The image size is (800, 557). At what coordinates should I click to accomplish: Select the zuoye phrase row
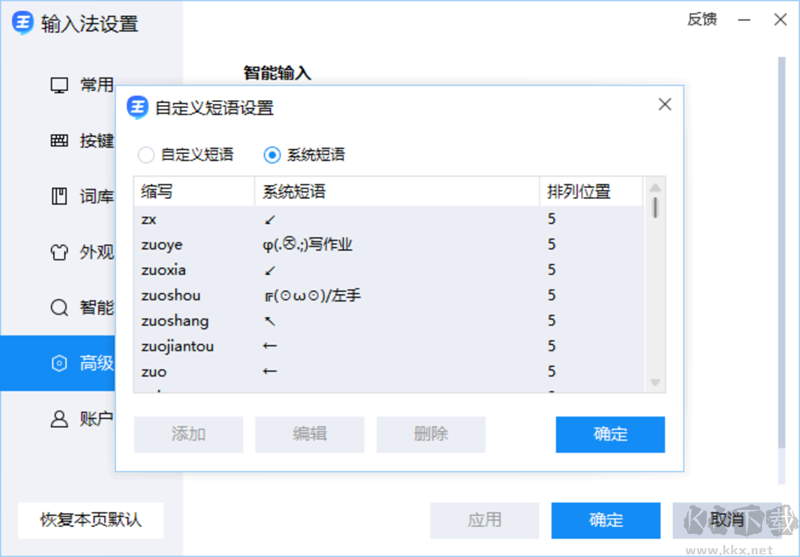tap(388, 245)
